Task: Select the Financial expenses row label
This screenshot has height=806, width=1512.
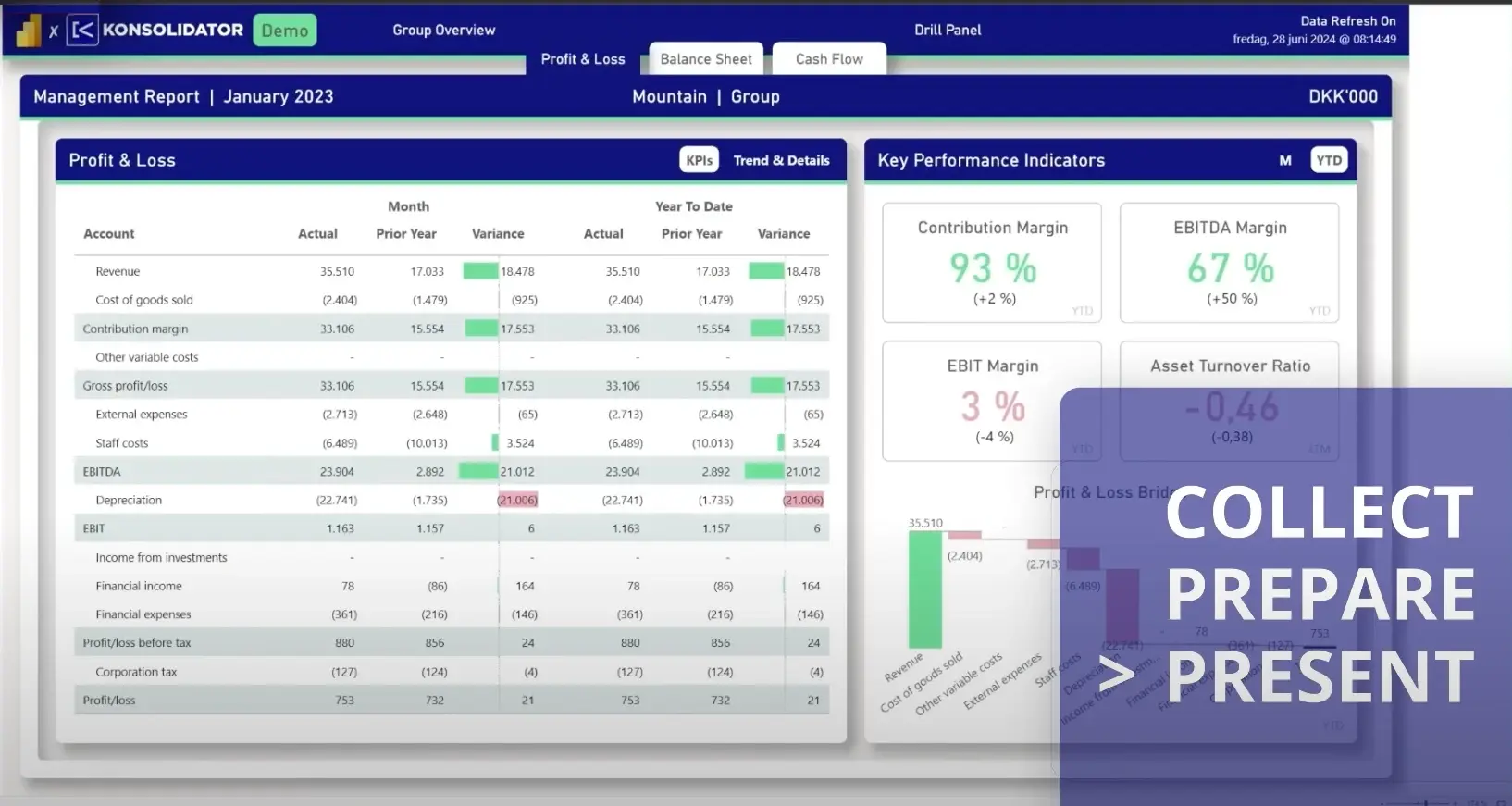Action: coord(143,614)
